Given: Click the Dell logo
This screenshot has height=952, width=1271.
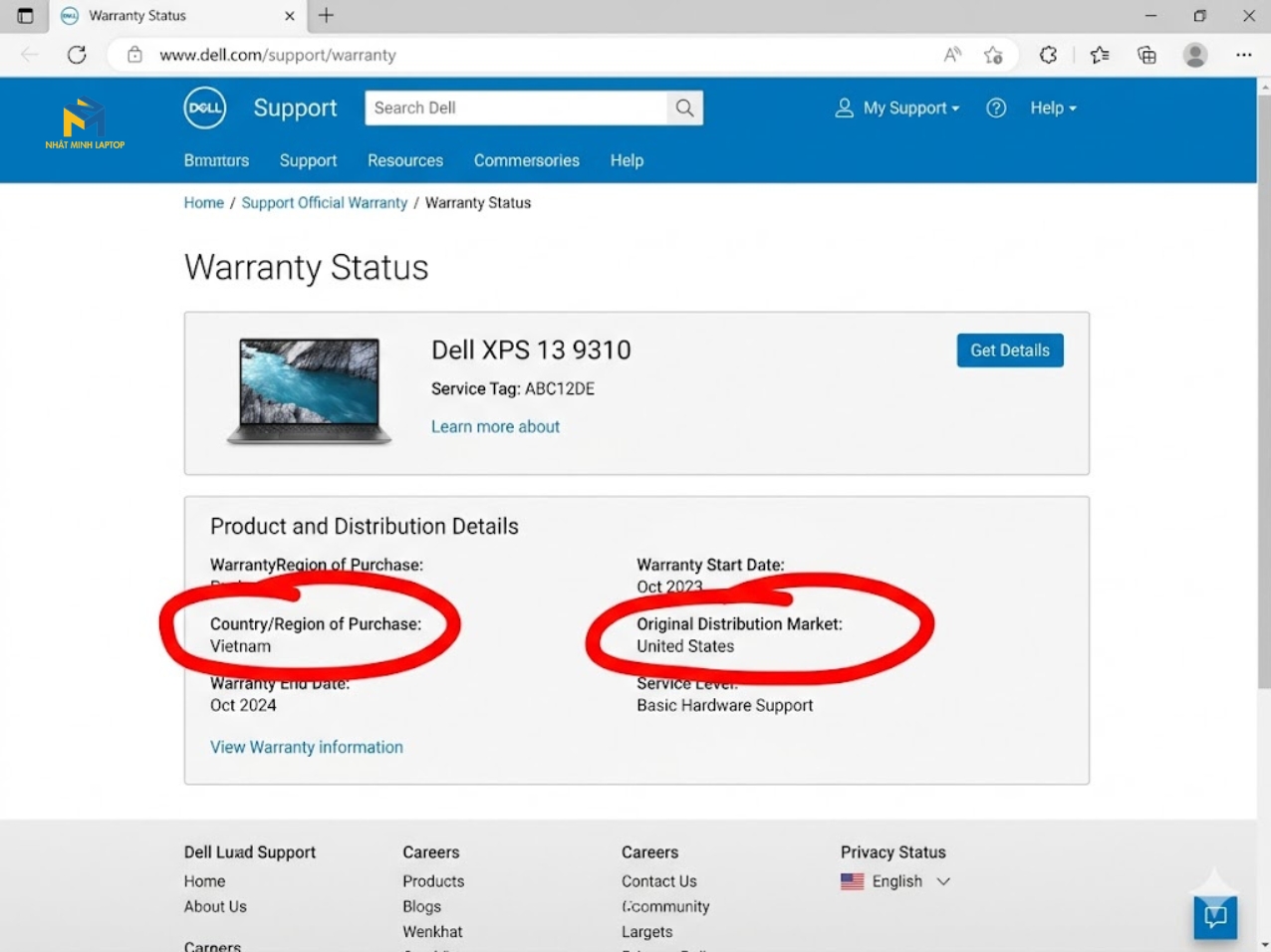Looking at the screenshot, I should click(x=205, y=109).
